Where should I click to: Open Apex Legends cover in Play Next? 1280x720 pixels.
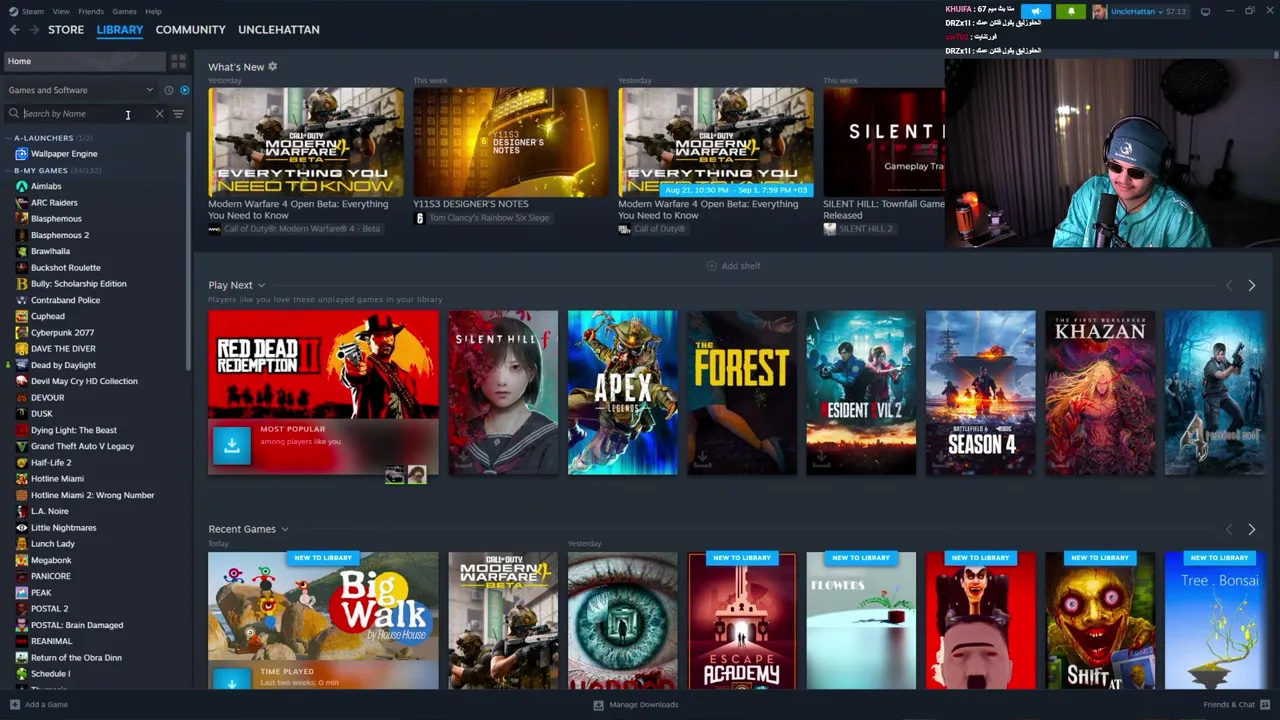(x=622, y=393)
